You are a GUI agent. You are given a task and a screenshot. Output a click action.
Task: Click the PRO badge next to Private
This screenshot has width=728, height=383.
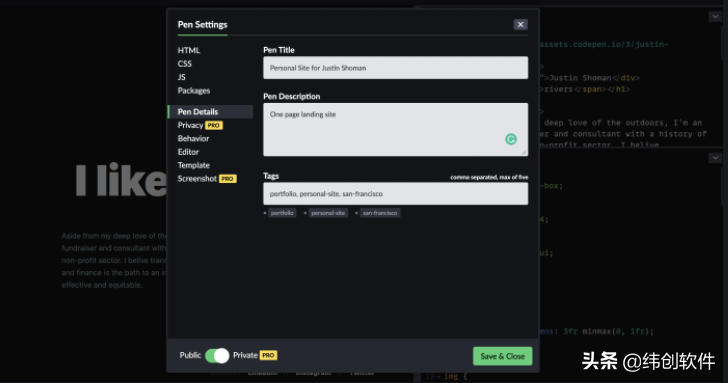click(268, 355)
